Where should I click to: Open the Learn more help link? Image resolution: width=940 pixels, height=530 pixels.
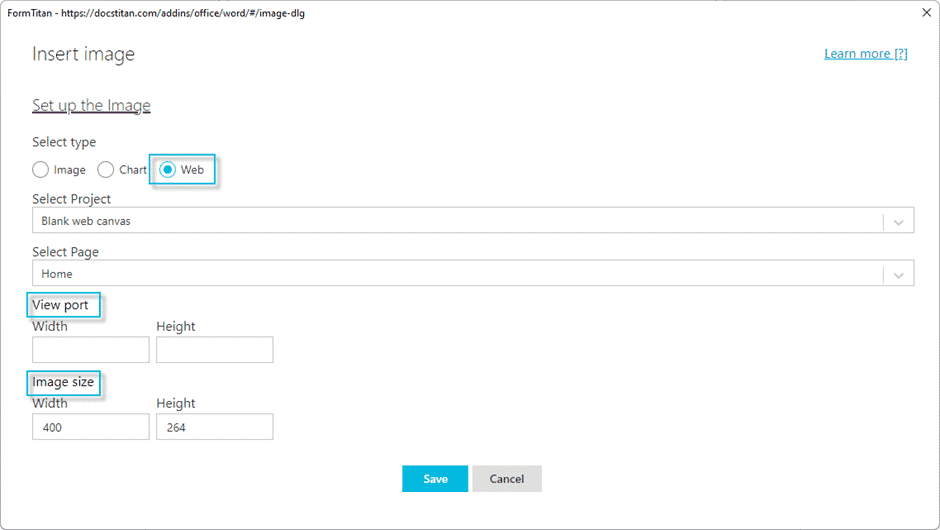pyautogui.click(x=865, y=54)
